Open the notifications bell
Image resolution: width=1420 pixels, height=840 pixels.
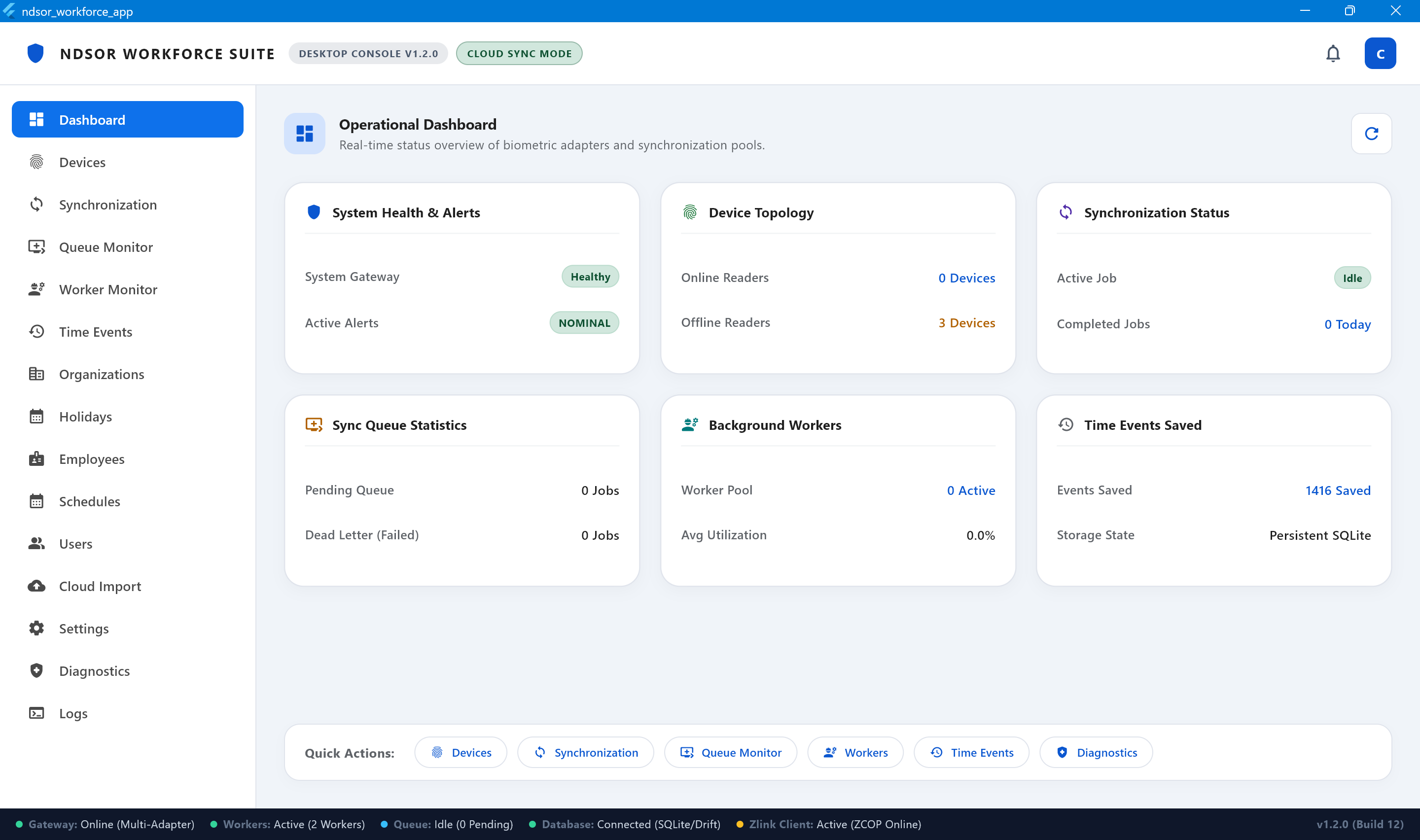[1333, 53]
